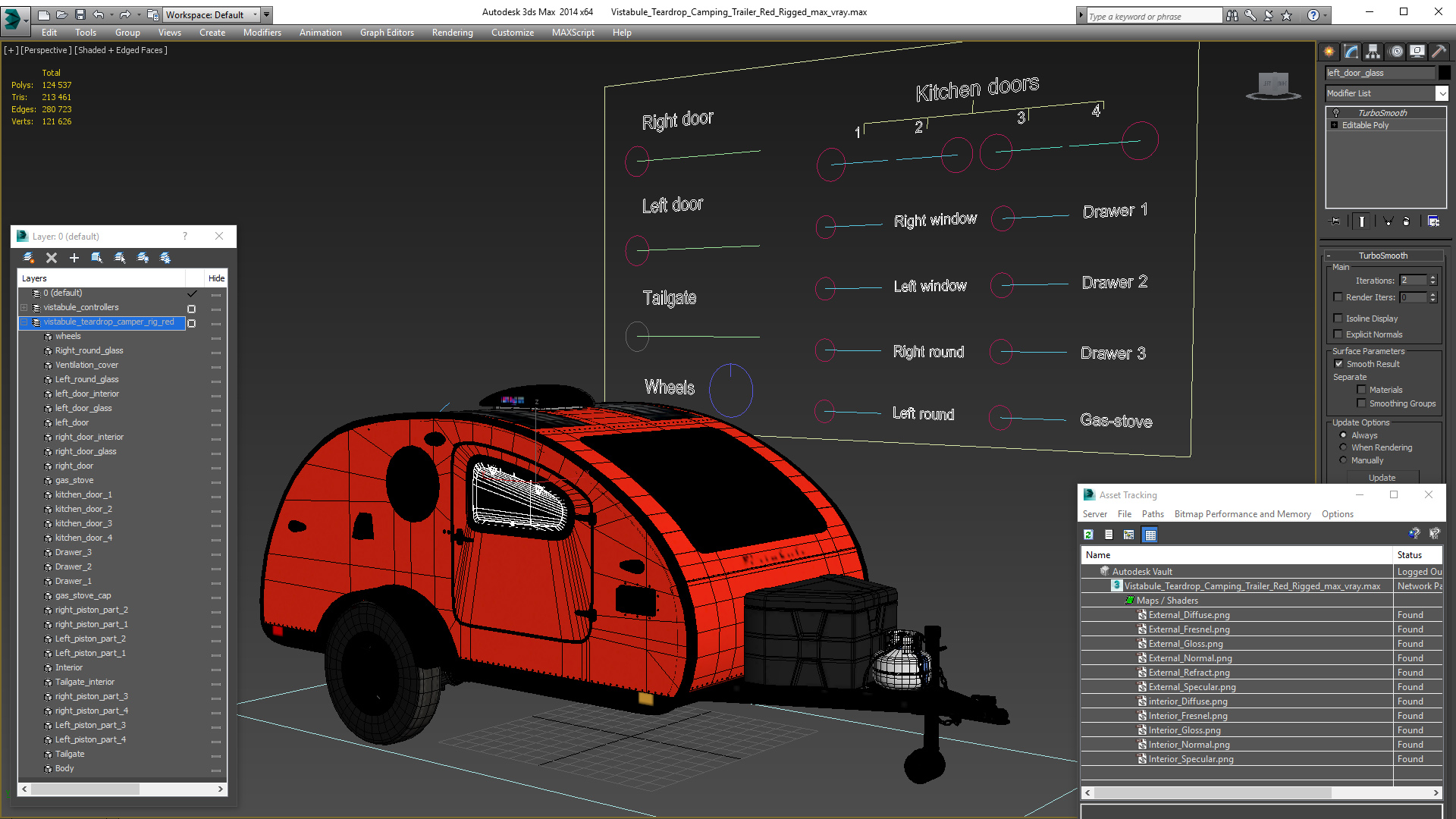Open the Modifier List dropdown
Viewport: 1456px width, 819px height.
tap(1442, 93)
